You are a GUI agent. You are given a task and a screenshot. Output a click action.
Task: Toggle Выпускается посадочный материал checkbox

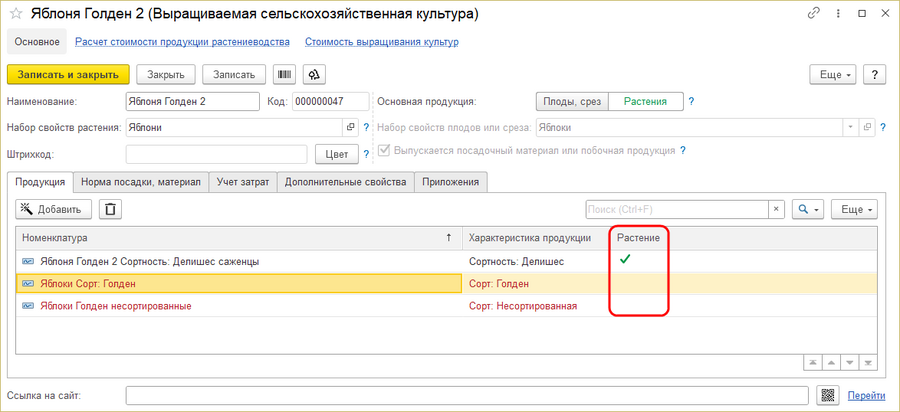click(385, 150)
